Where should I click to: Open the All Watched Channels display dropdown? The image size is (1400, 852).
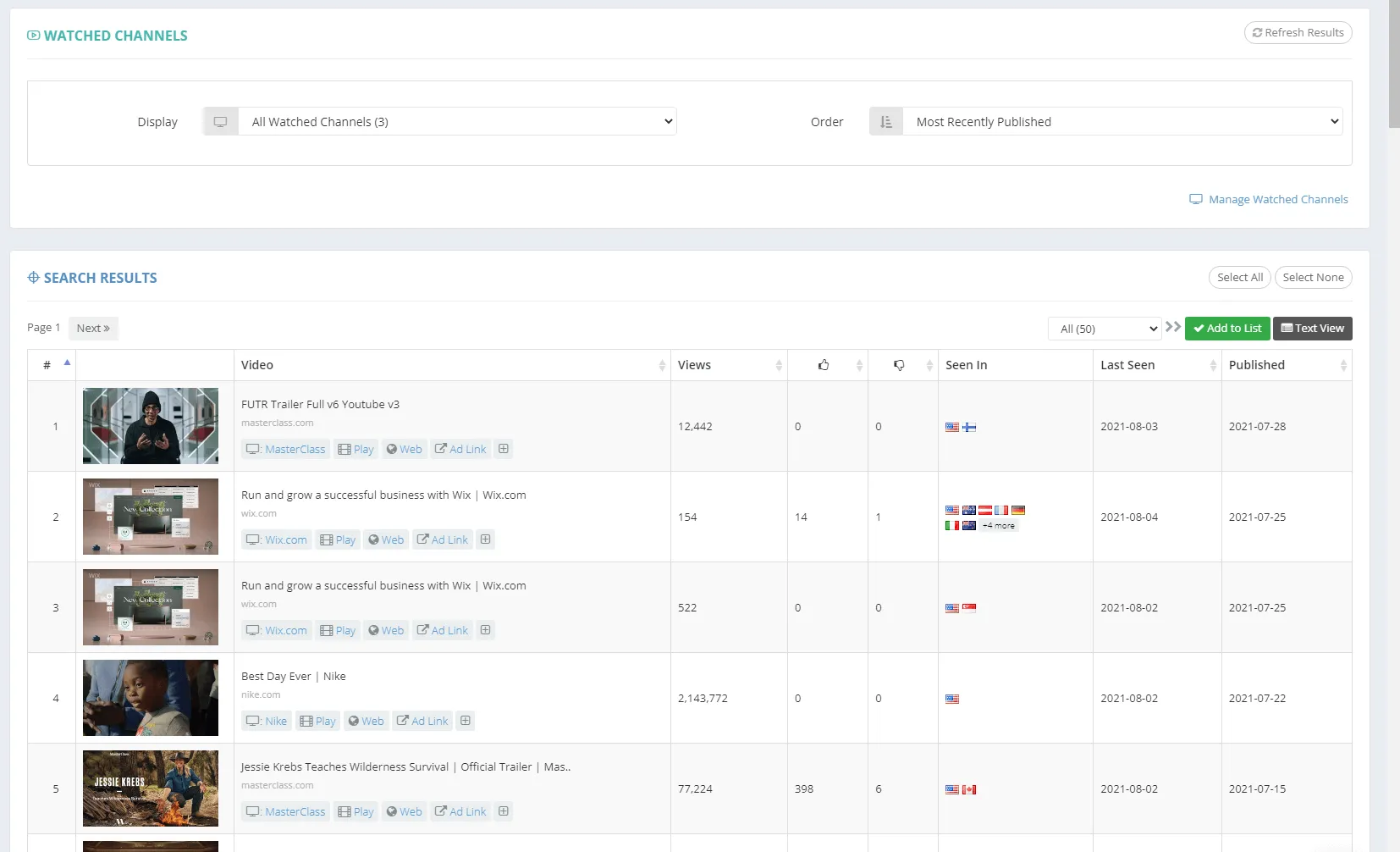click(x=457, y=122)
